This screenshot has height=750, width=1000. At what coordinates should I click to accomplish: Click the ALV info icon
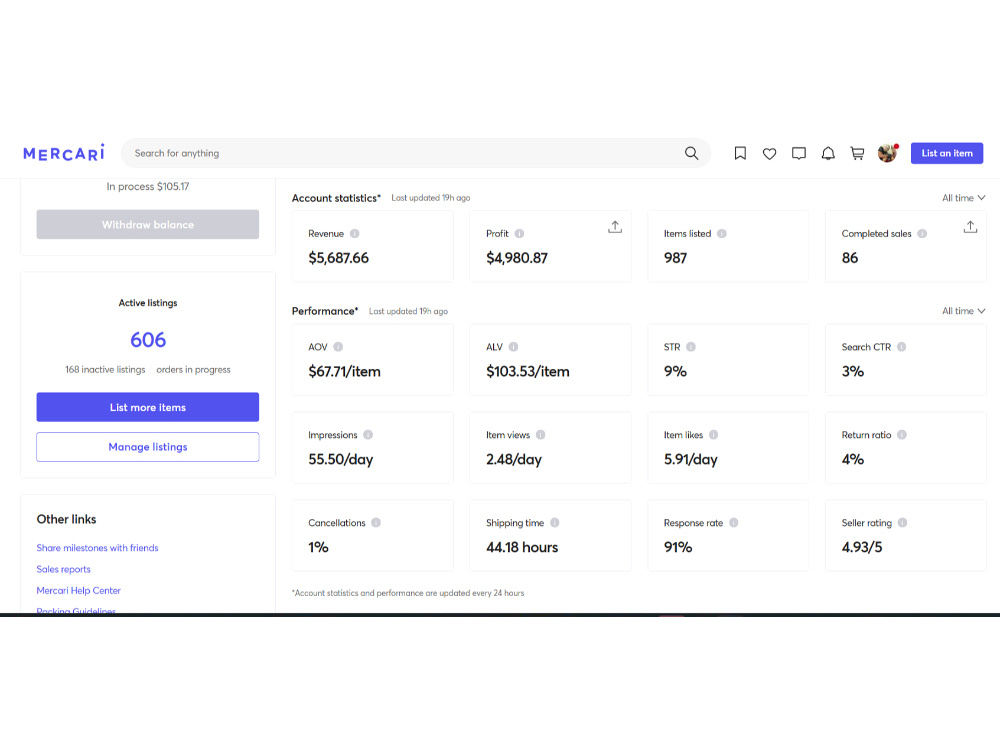click(x=513, y=347)
